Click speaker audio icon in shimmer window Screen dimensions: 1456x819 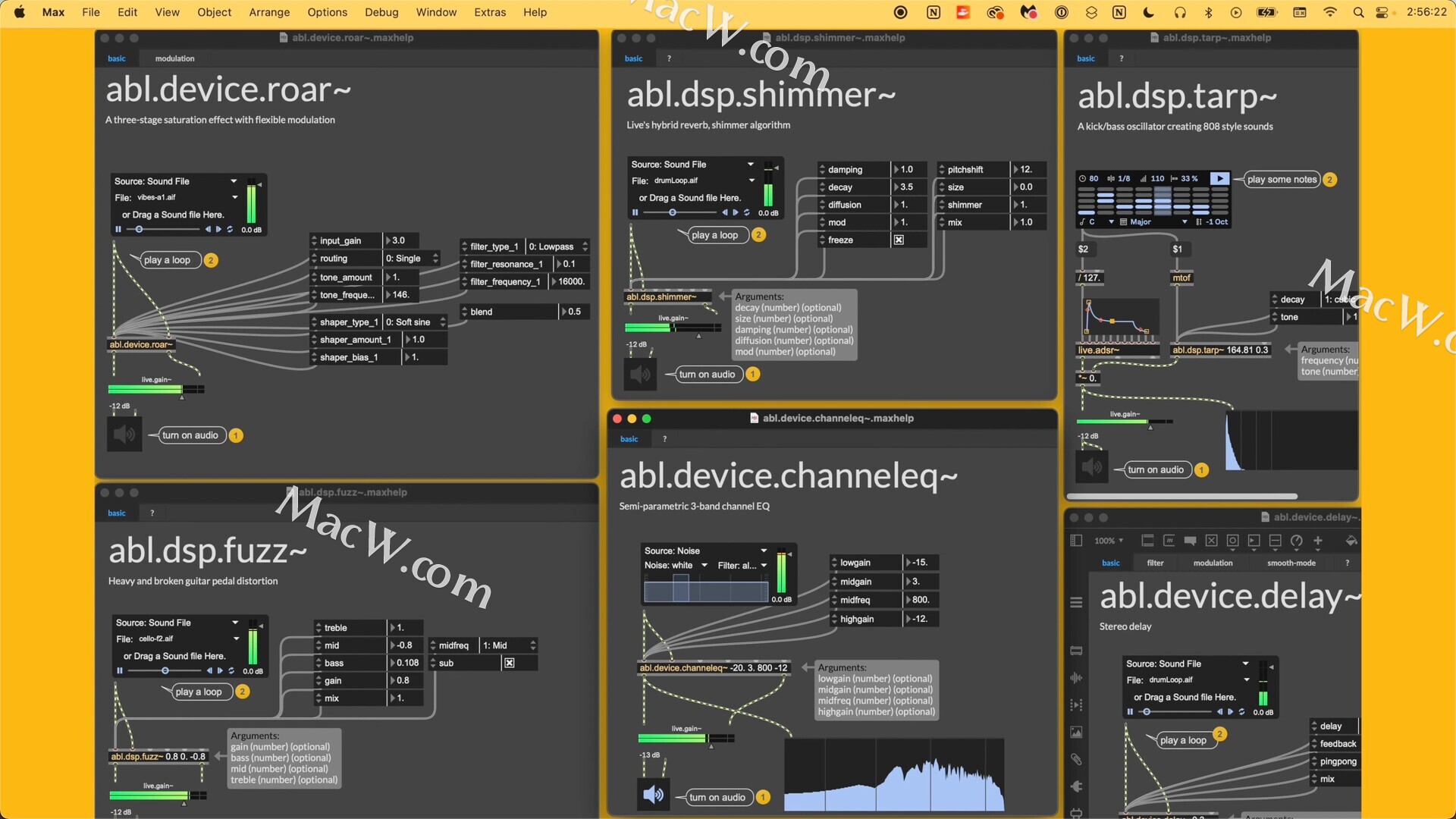(x=640, y=374)
